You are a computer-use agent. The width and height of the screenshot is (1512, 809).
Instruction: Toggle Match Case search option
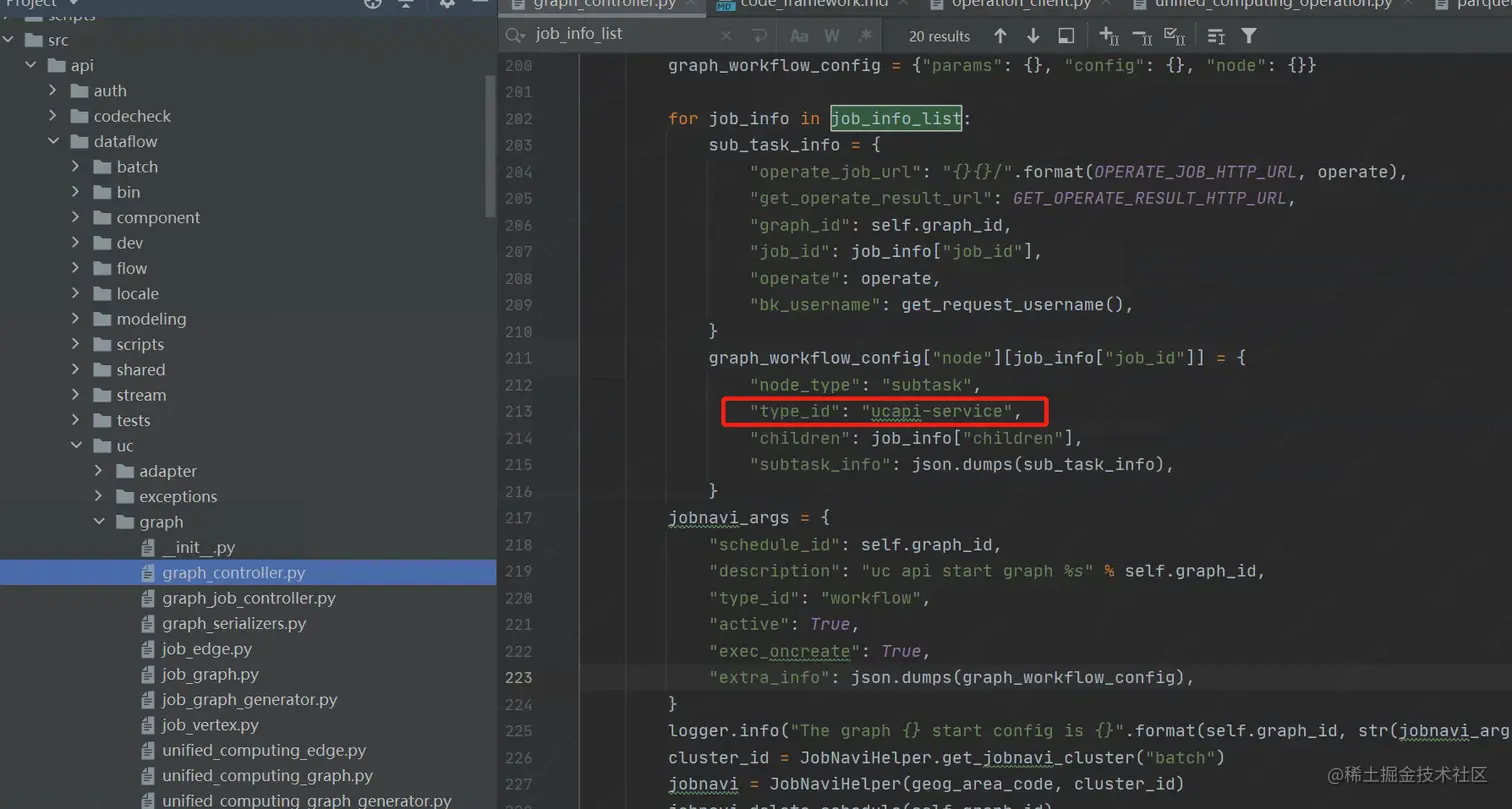799,35
